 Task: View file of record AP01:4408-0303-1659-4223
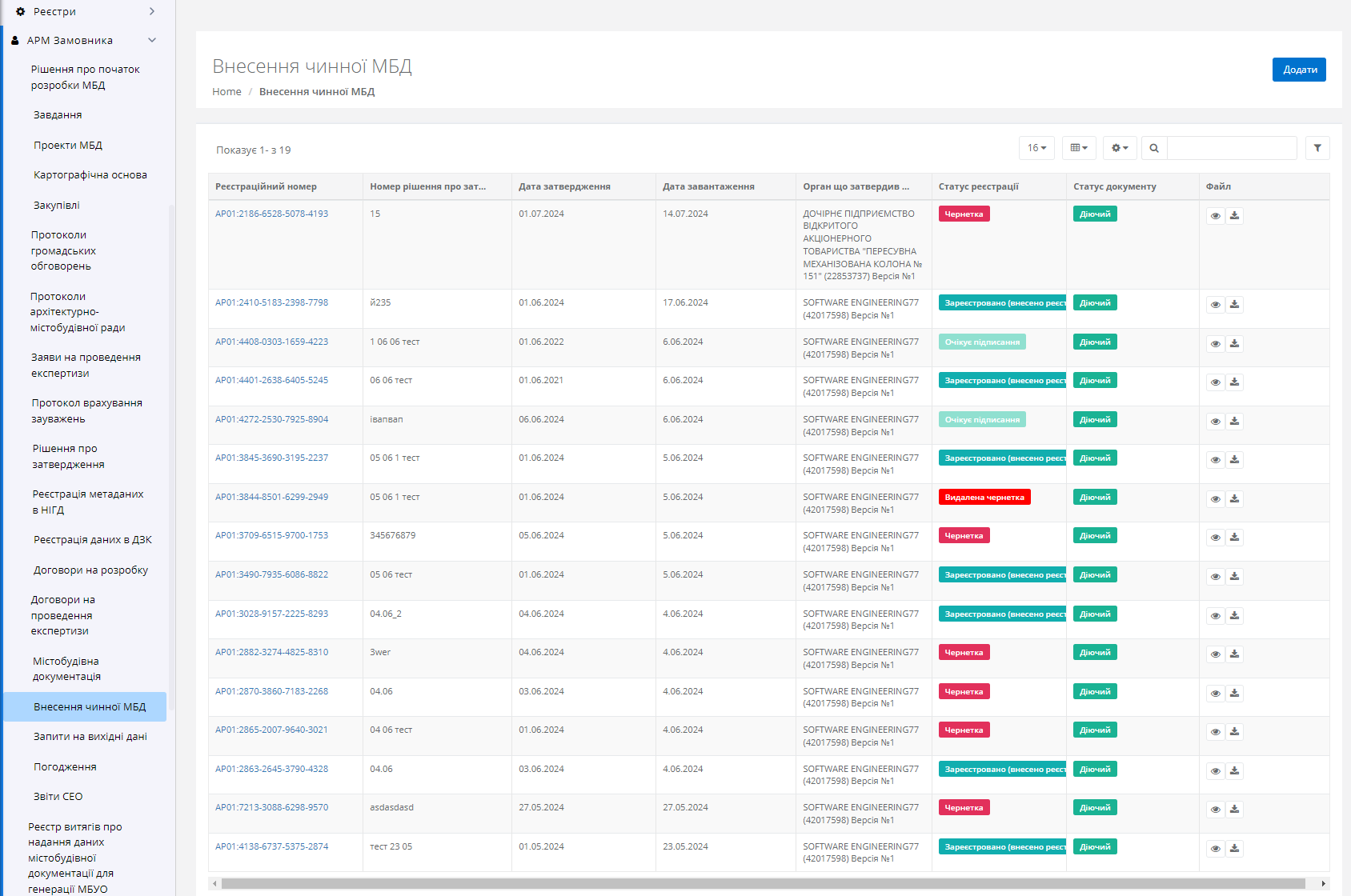(1215, 344)
